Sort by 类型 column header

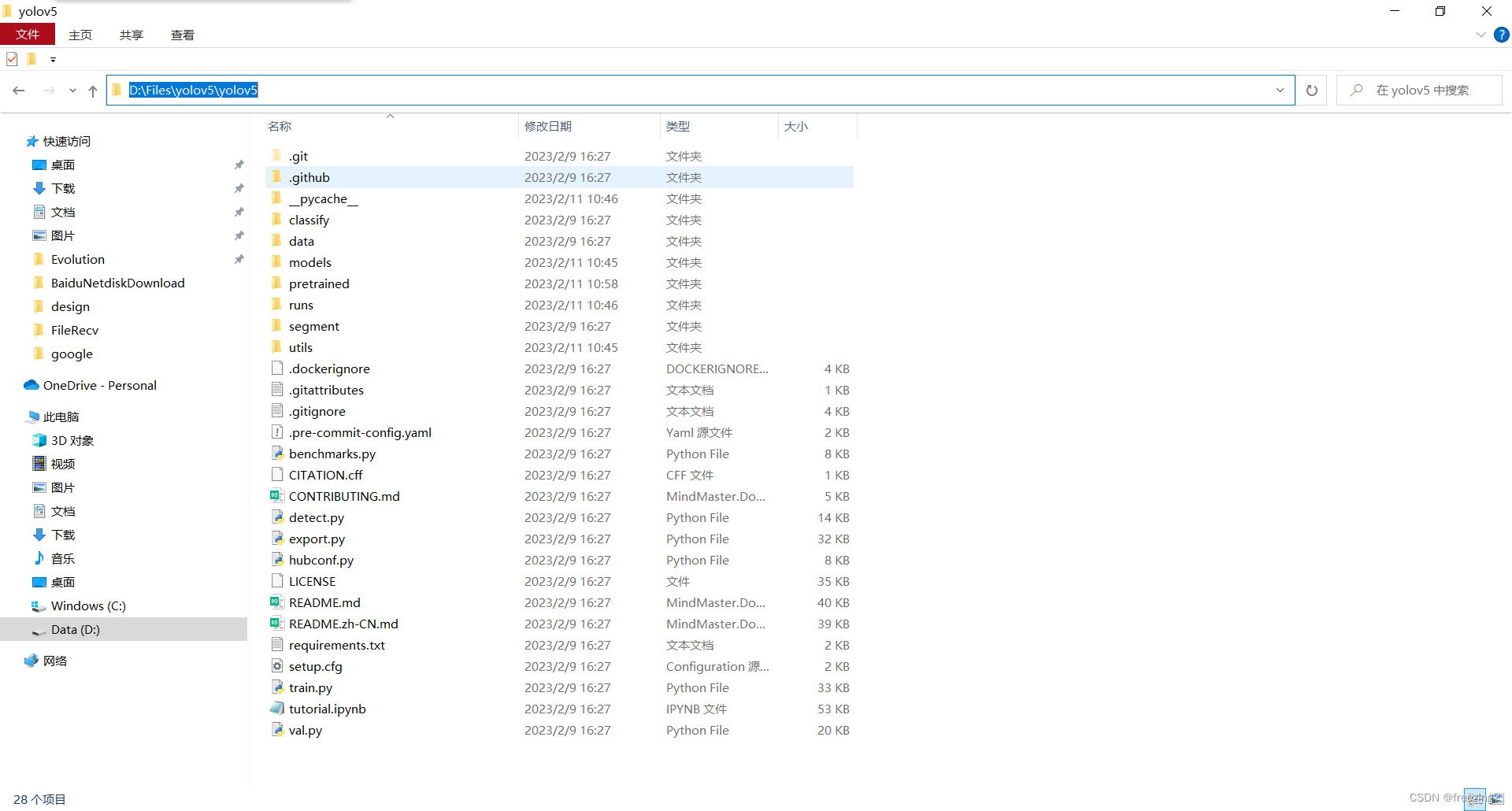(678, 126)
